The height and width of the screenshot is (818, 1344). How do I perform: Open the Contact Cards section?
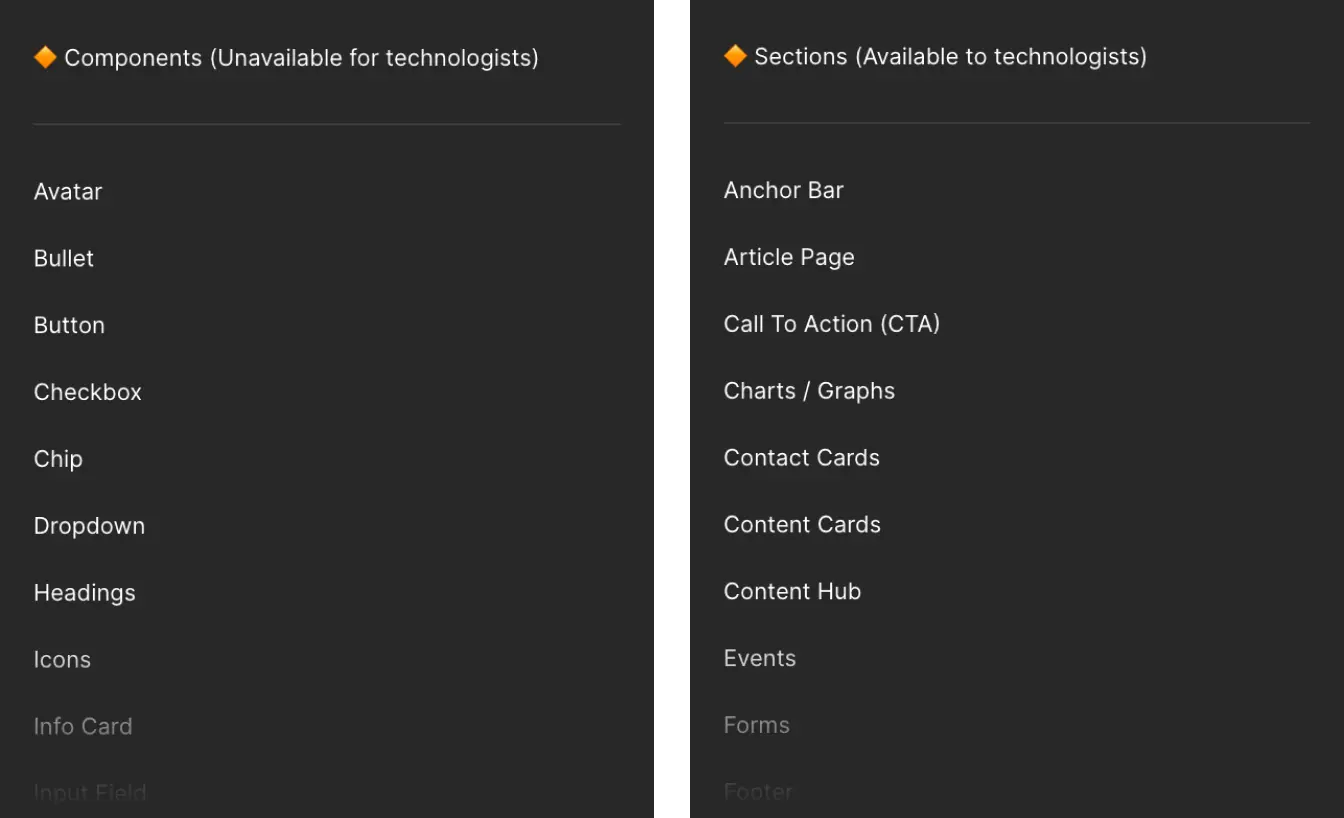802,458
